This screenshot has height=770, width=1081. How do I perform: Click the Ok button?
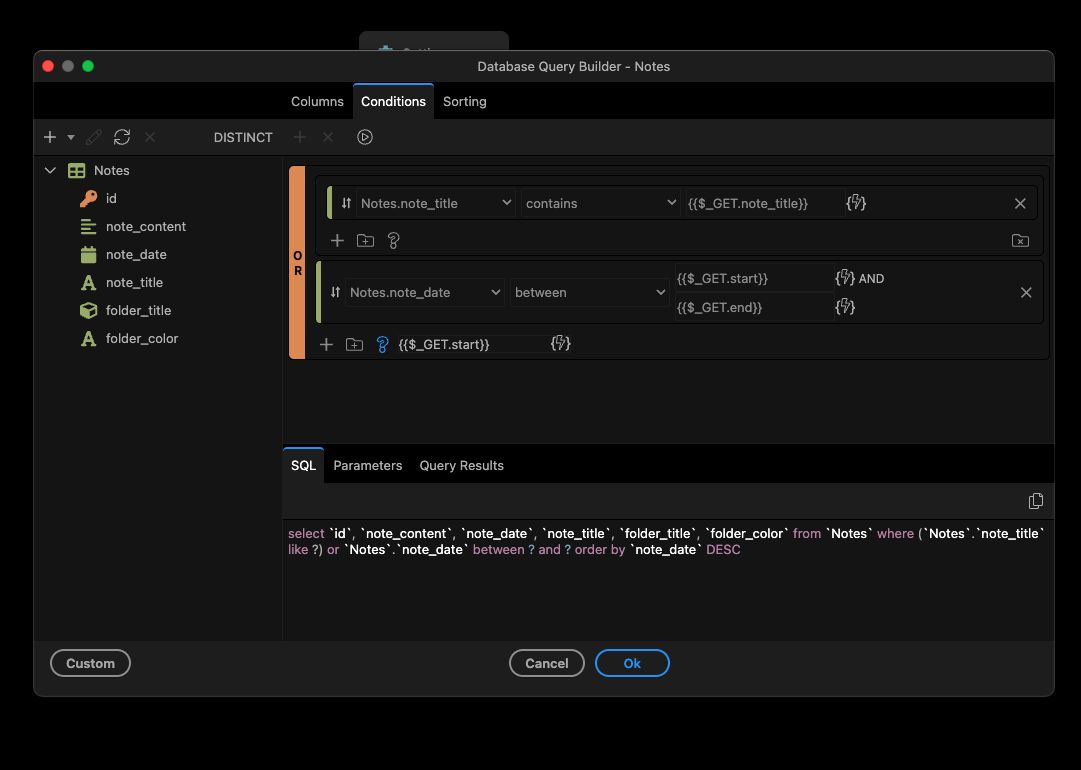click(x=632, y=663)
